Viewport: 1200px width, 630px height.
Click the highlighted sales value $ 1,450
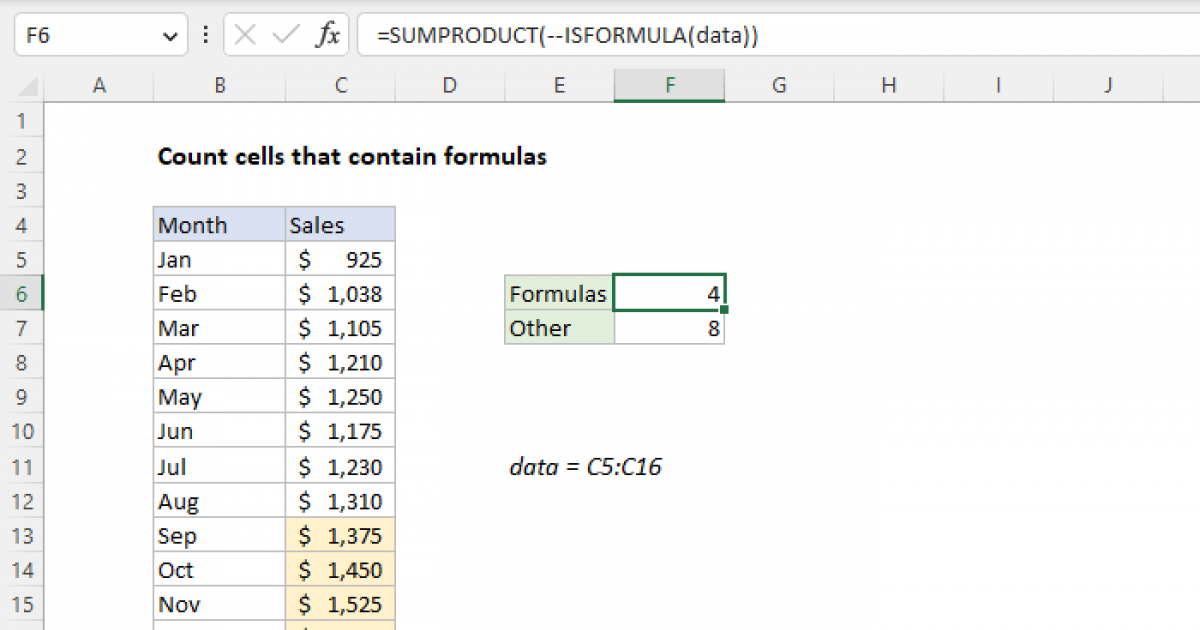[x=341, y=571]
